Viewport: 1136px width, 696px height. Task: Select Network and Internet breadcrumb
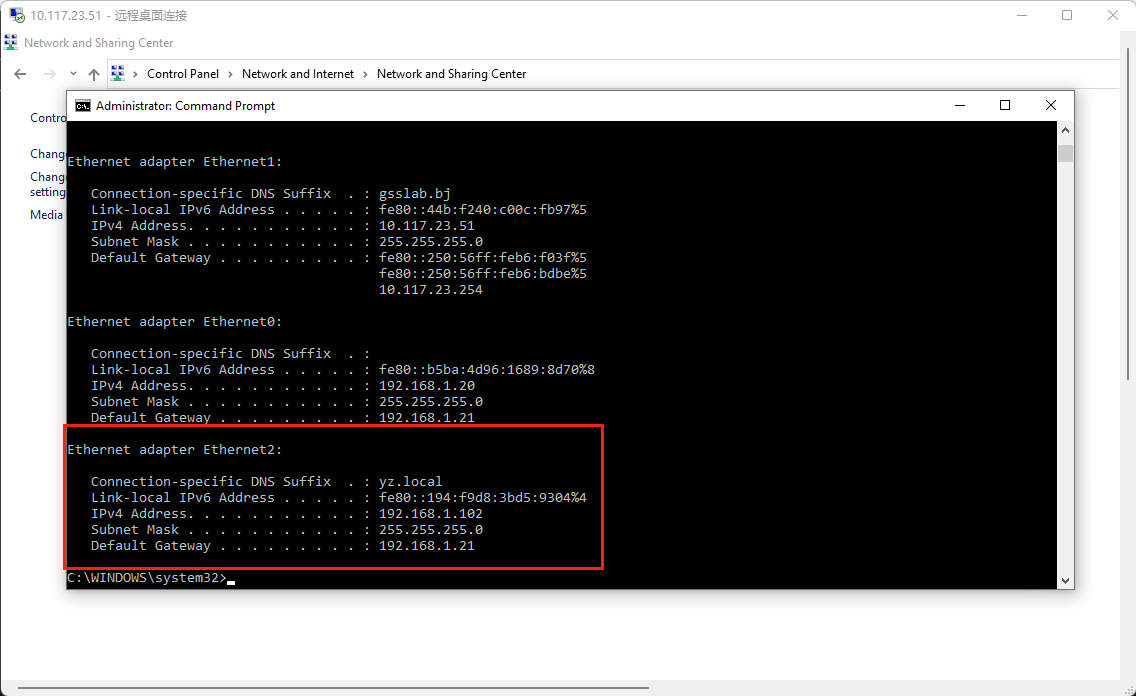298,74
